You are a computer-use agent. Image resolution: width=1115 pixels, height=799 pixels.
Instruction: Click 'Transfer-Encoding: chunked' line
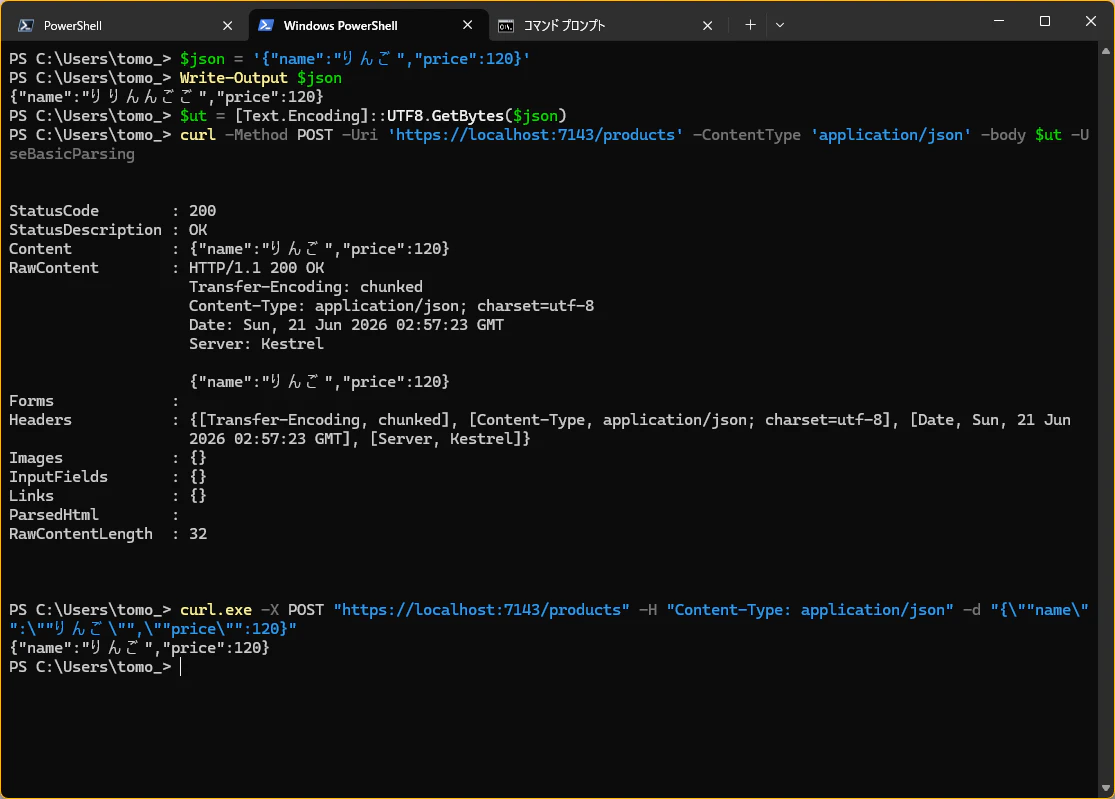pos(306,287)
